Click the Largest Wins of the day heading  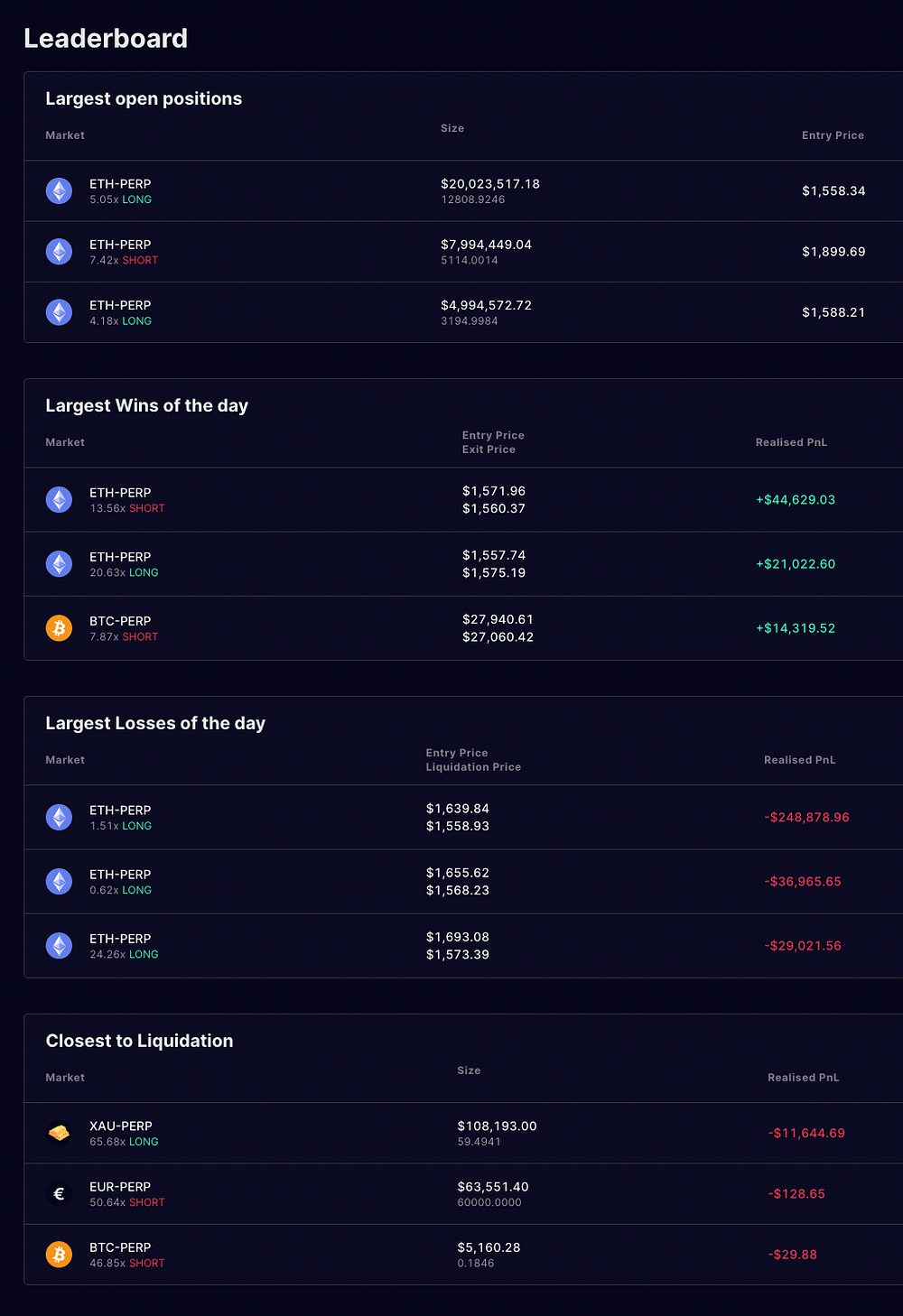click(x=147, y=406)
